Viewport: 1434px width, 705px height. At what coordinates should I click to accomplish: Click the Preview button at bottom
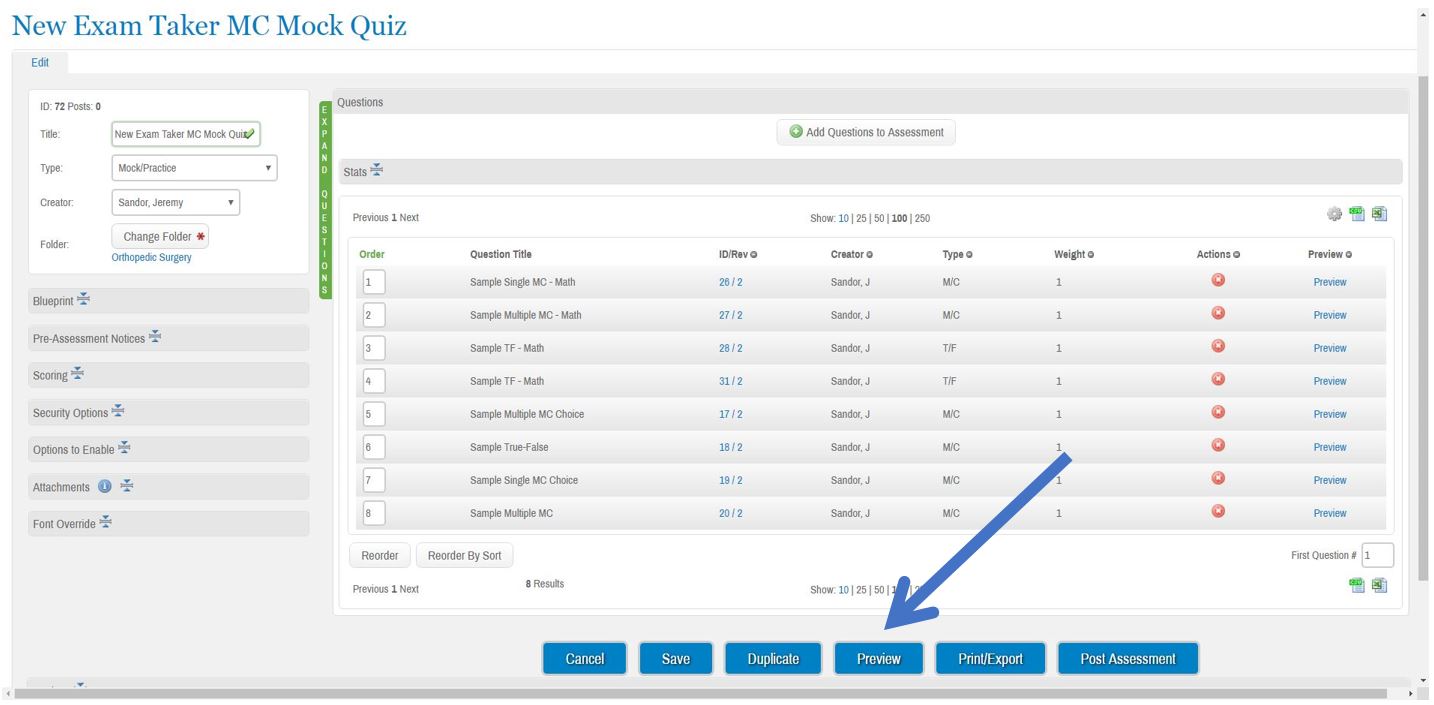point(879,659)
